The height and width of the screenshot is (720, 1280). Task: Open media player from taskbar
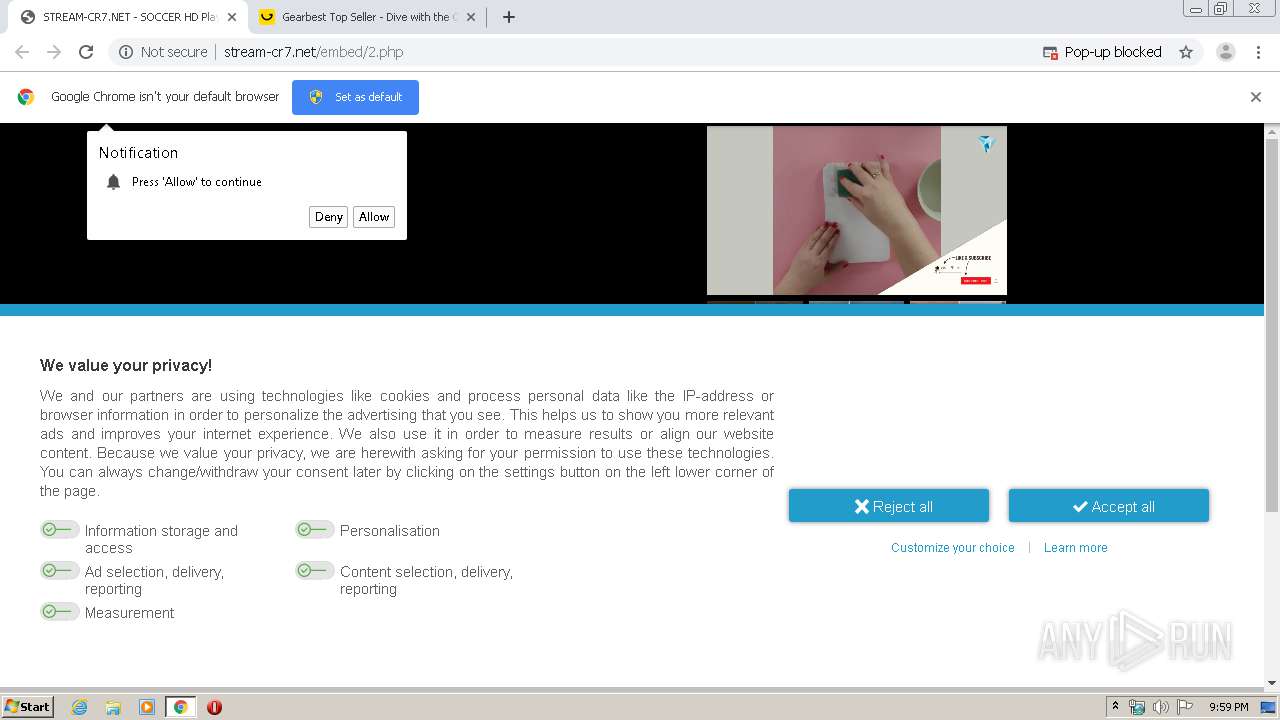pyautogui.click(x=147, y=707)
